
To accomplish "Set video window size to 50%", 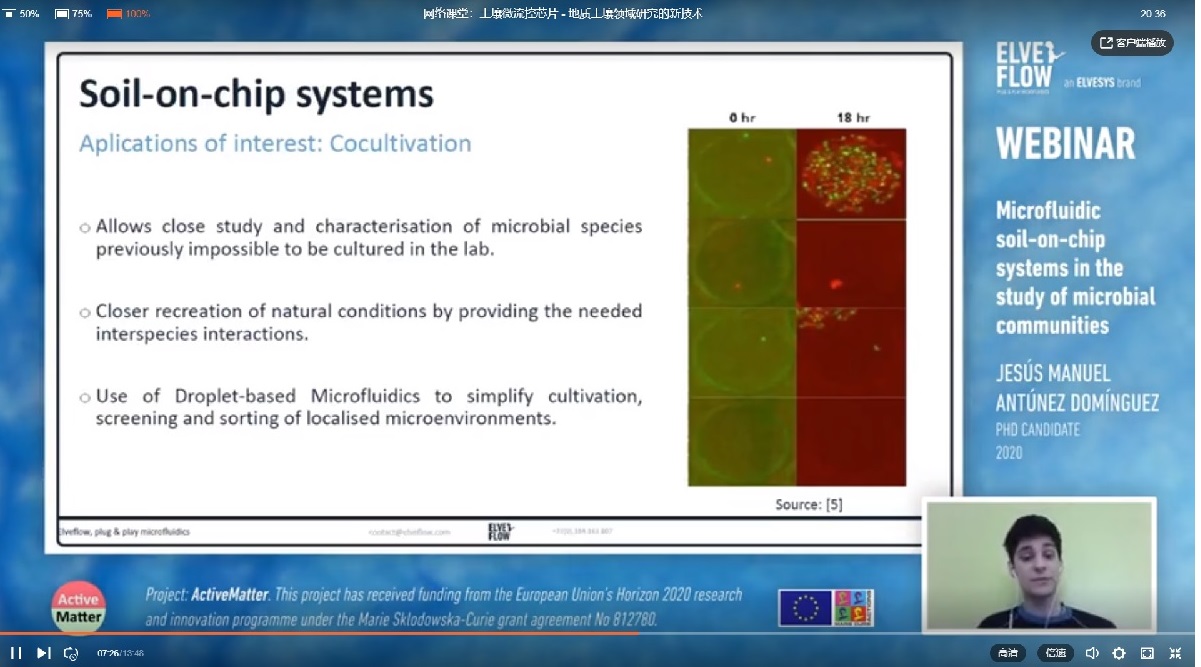I will coord(23,14).
